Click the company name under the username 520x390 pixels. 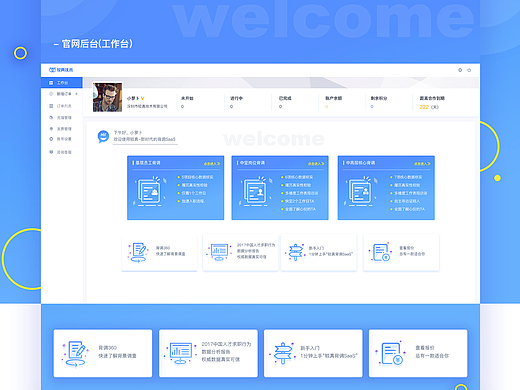[147, 106]
